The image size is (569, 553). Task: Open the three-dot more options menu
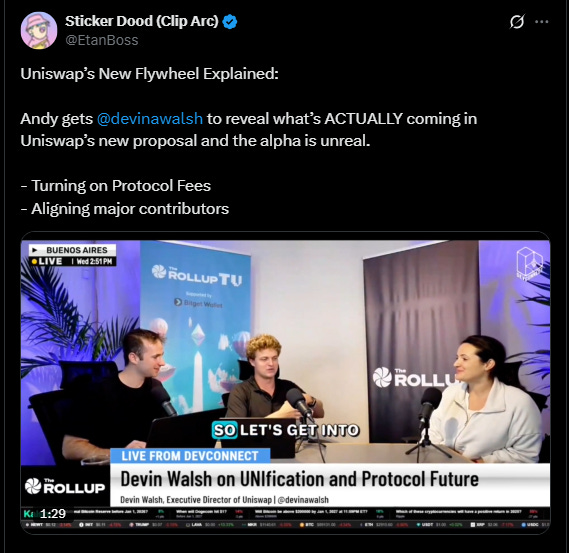[x=542, y=22]
